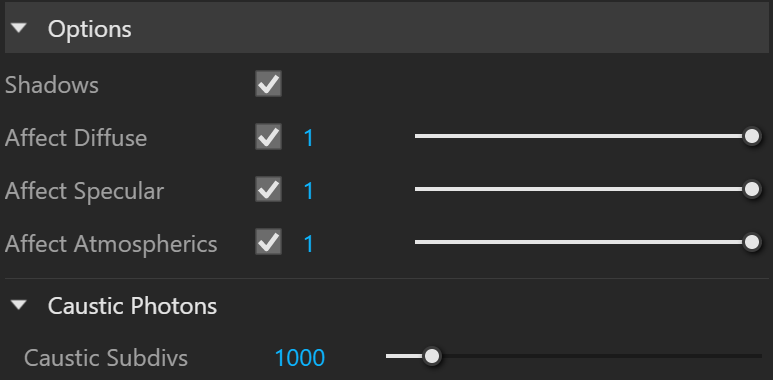Collapse the Caustic Photons section triangle
This screenshot has height=380, width=773.
(x=19, y=306)
